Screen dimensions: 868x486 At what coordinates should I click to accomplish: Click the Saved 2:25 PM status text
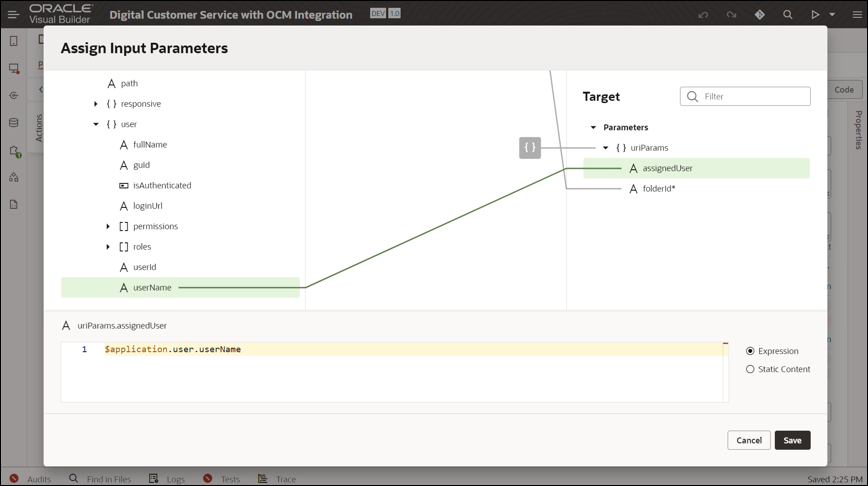pos(835,479)
